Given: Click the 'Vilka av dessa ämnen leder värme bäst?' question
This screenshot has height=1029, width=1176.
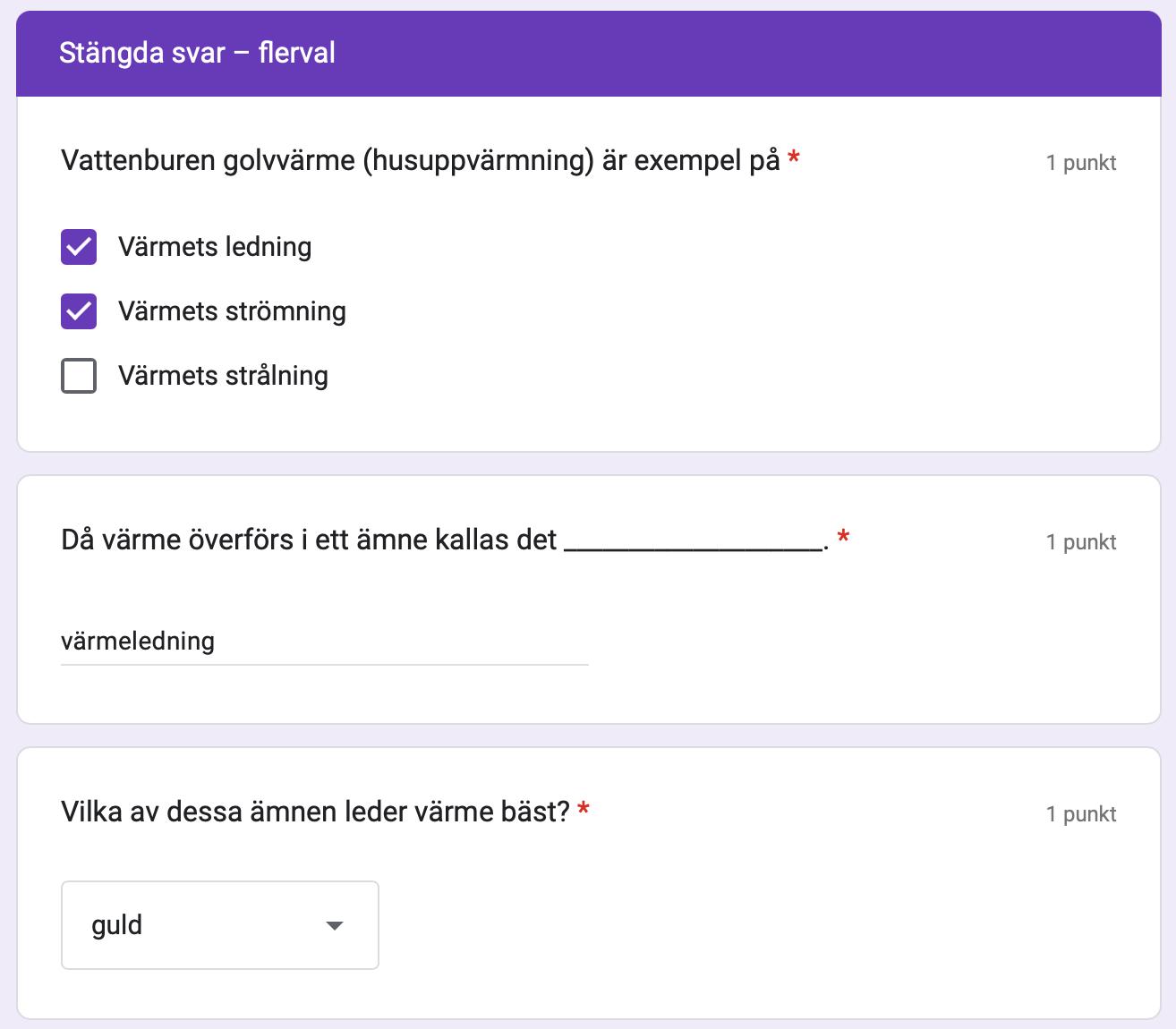Looking at the screenshot, I should click(x=315, y=812).
